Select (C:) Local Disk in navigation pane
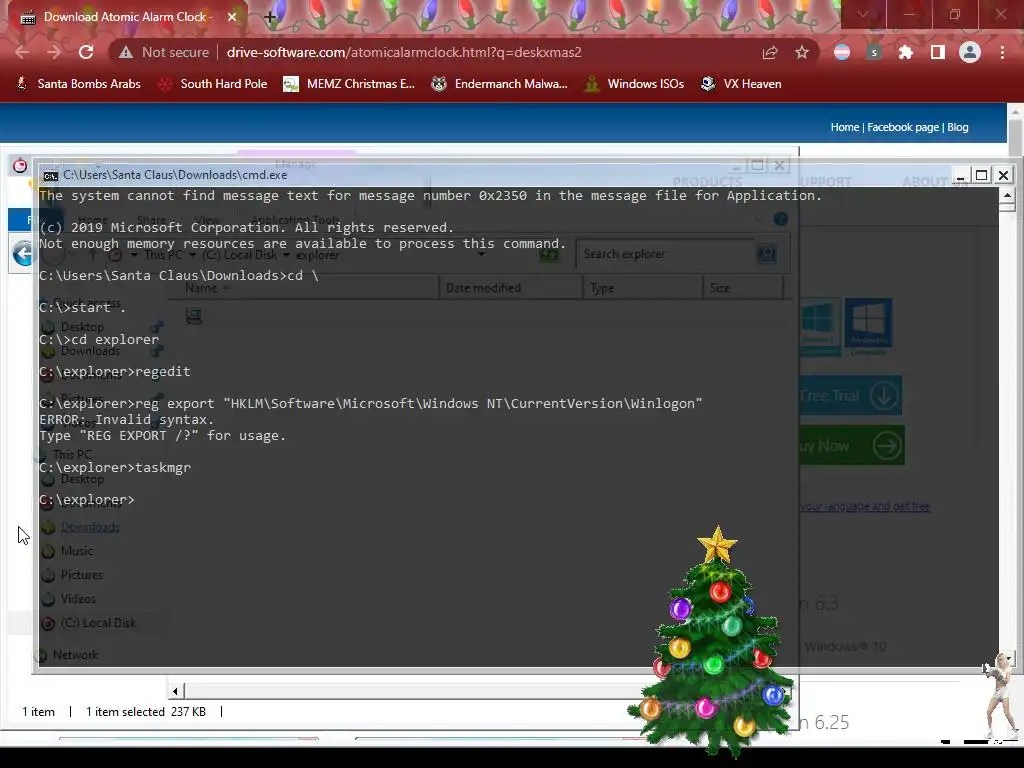Image resolution: width=1024 pixels, height=768 pixels. [98, 623]
